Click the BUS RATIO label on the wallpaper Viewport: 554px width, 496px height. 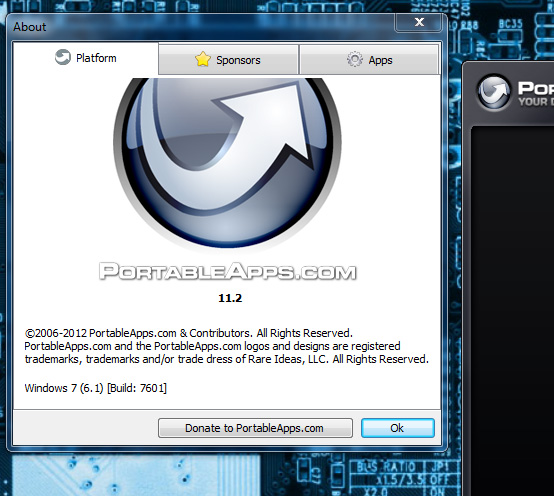point(386,467)
